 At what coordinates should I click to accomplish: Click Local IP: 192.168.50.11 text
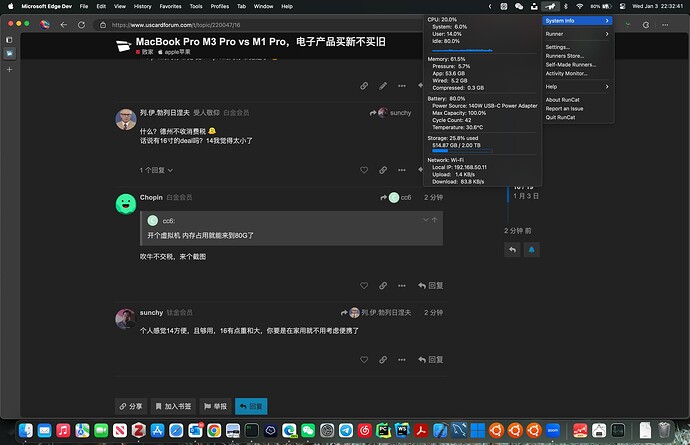[459, 167]
